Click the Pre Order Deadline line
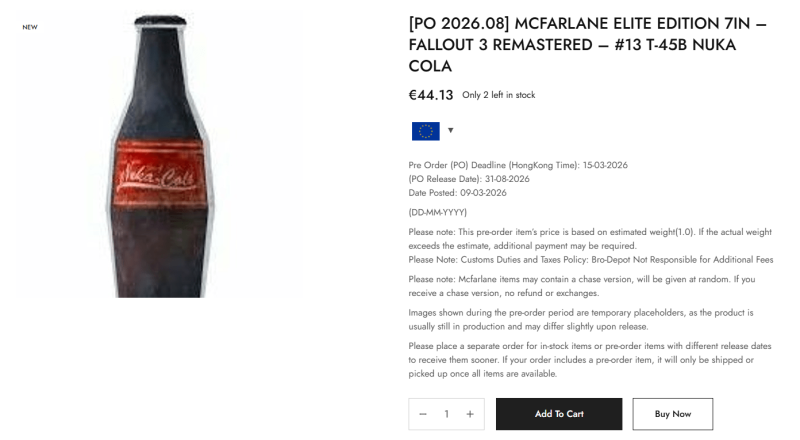The width and height of the screenshot is (800, 440). [518, 165]
